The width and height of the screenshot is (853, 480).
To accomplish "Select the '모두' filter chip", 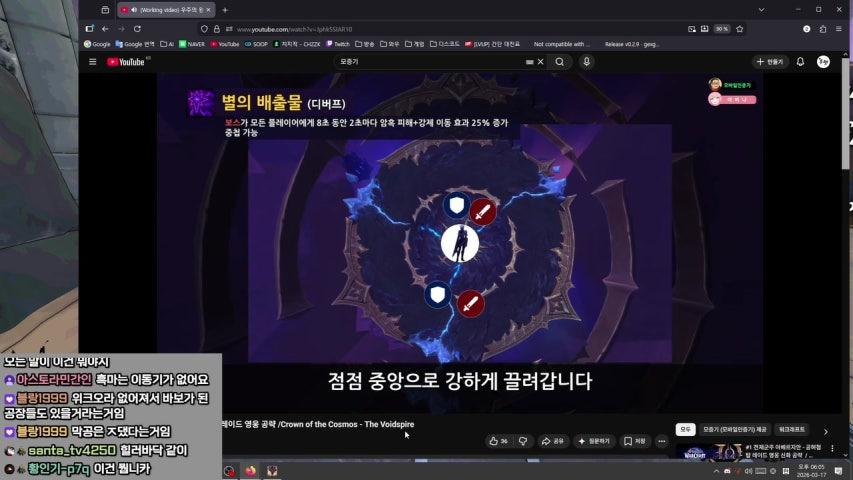I will [685, 429].
